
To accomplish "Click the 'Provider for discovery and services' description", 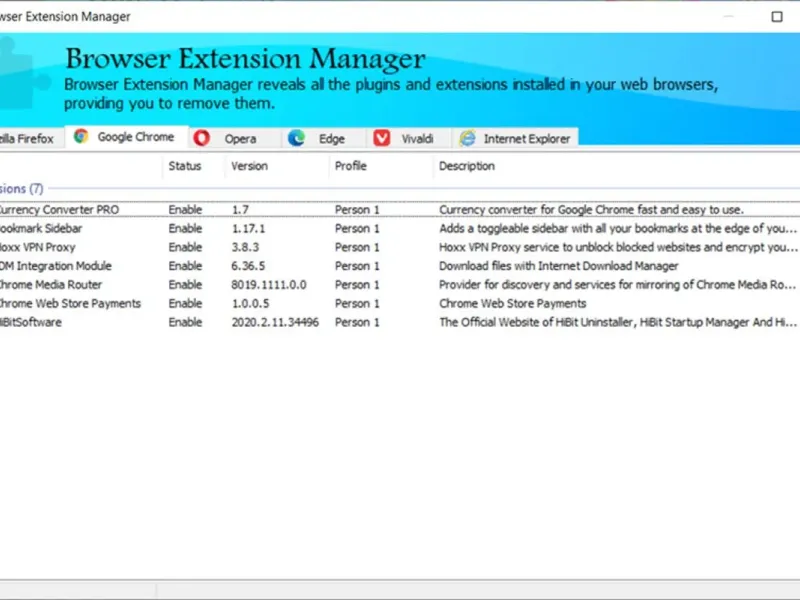I will click(x=618, y=285).
